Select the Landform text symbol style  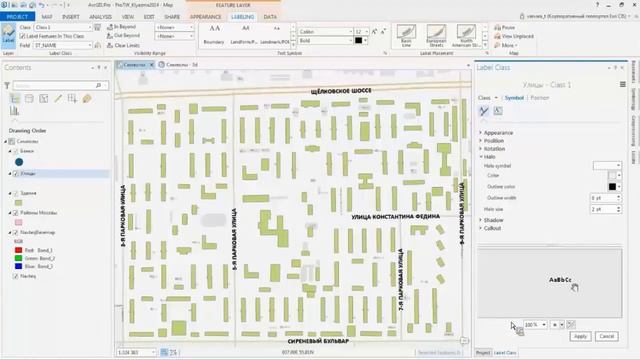click(x=244, y=35)
